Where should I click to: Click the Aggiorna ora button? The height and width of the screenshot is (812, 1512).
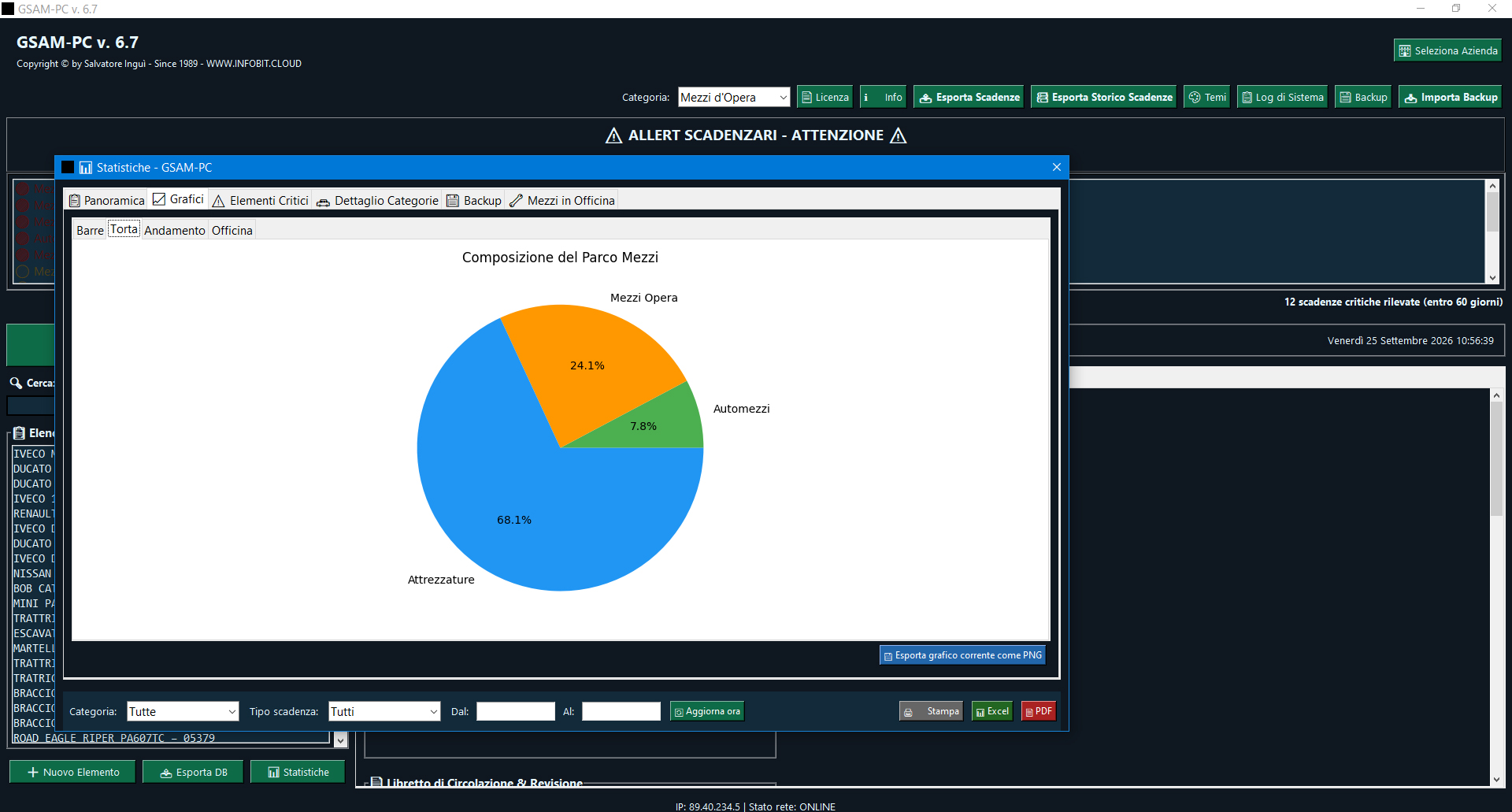[x=707, y=711]
